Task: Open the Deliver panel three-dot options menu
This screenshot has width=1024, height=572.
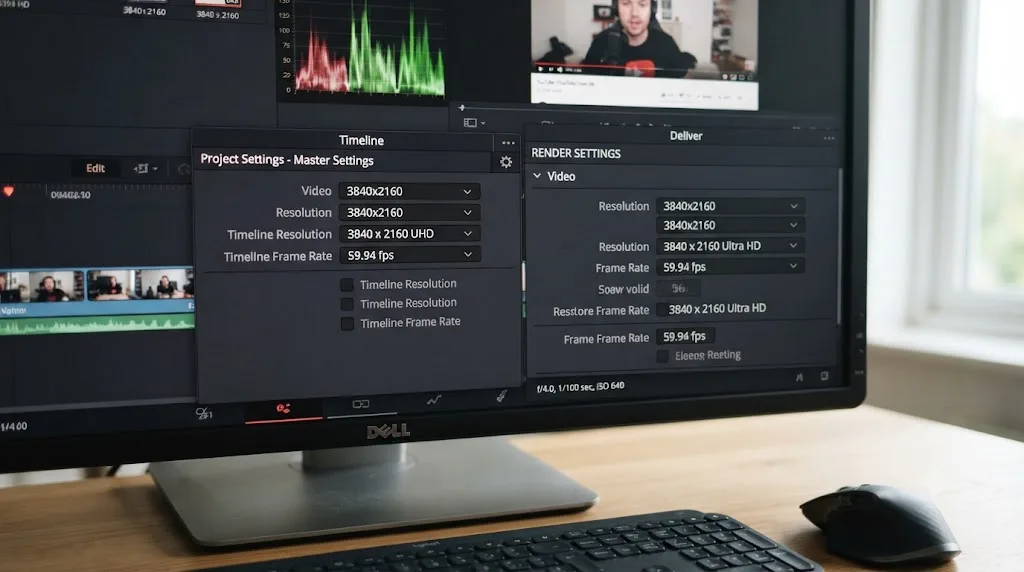Action: [x=829, y=138]
